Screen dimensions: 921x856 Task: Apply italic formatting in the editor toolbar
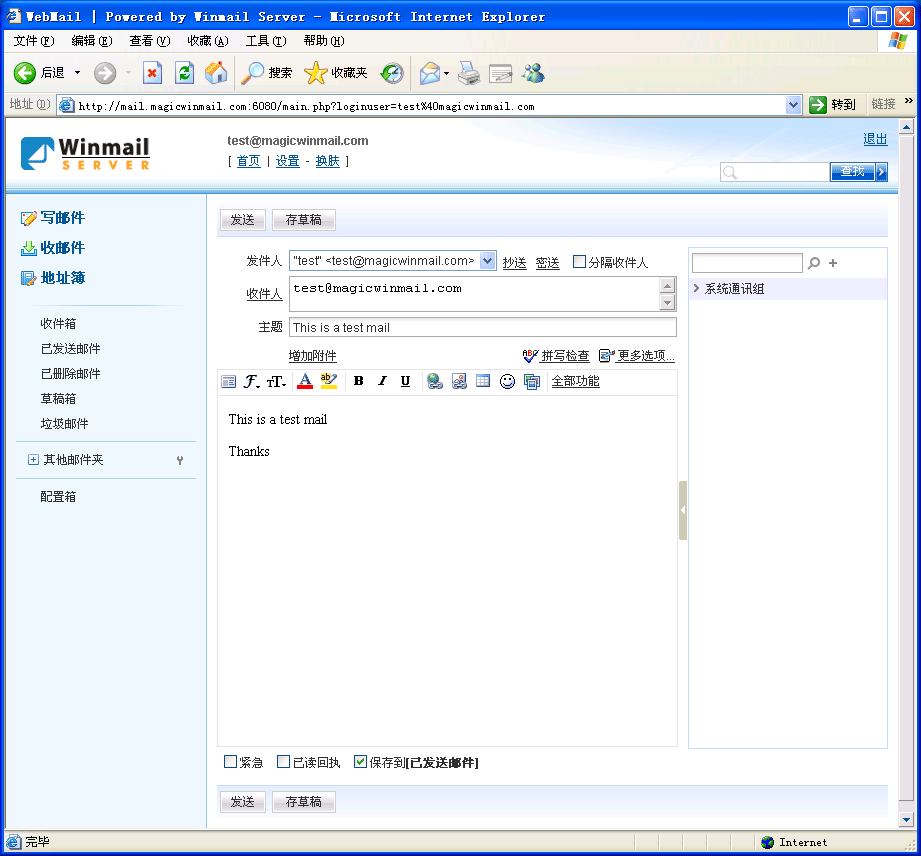click(382, 381)
